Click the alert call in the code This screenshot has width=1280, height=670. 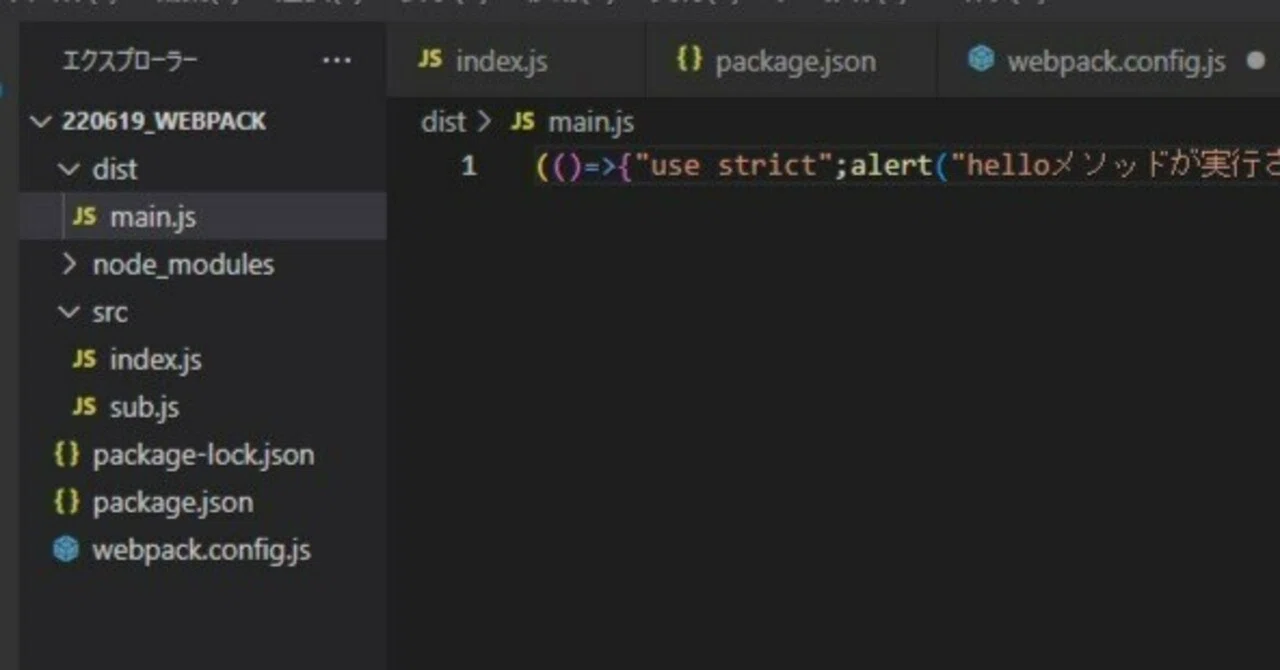click(x=892, y=165)
